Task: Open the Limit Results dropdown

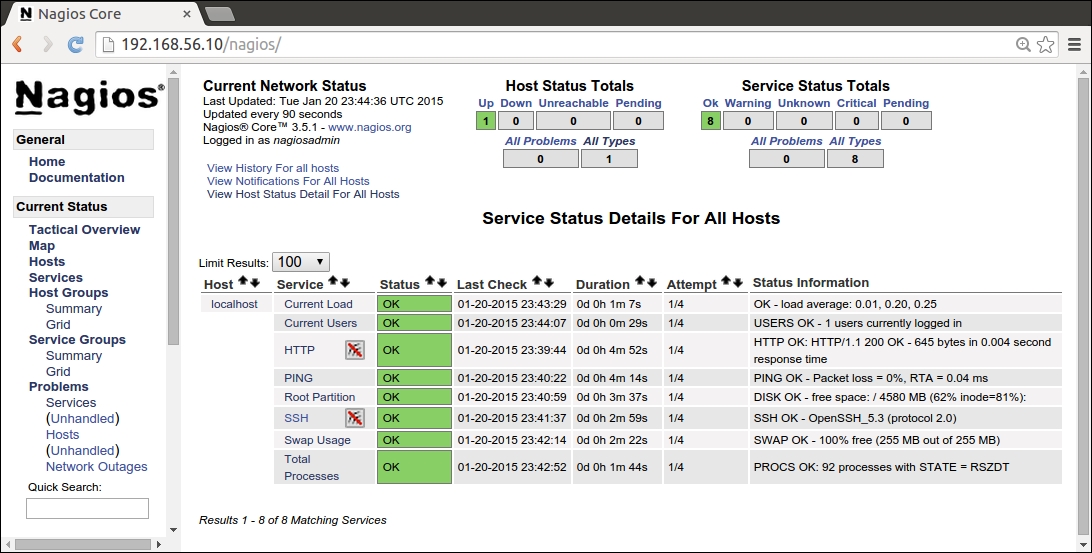Action: pos(300,262)
